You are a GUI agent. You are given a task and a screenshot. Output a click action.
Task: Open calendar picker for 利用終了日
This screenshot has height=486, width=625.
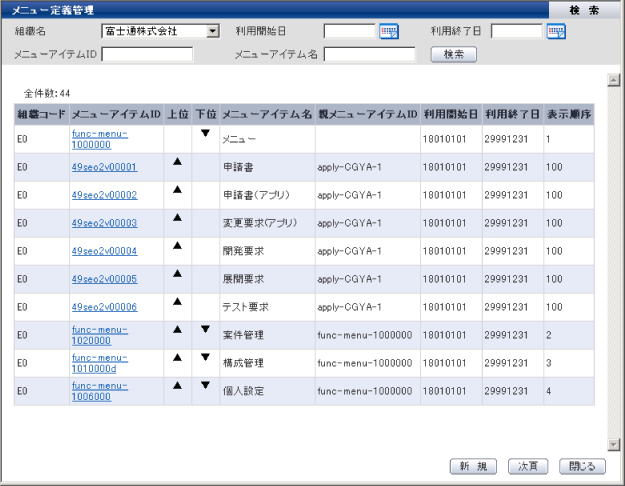point(556,31)
